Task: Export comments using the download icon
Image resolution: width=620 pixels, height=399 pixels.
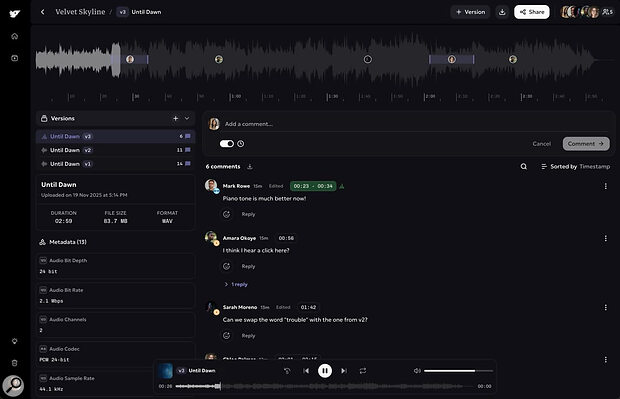Action: click(x=250, y=166)
